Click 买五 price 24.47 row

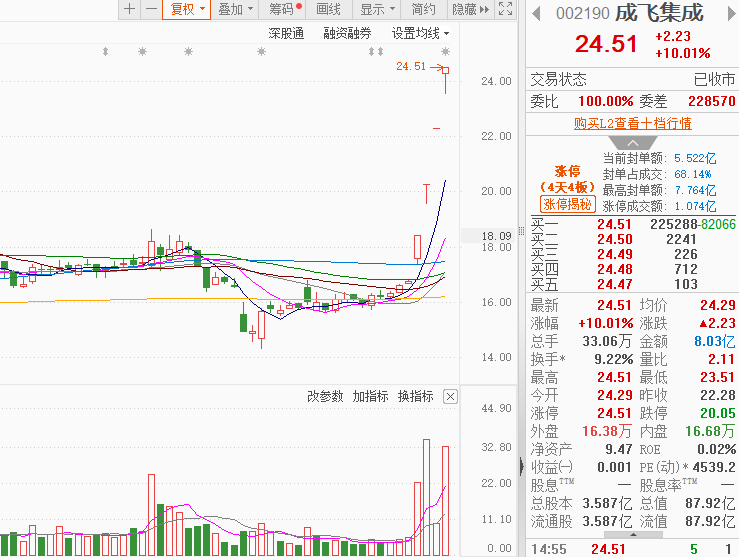(x=632, y=285)
